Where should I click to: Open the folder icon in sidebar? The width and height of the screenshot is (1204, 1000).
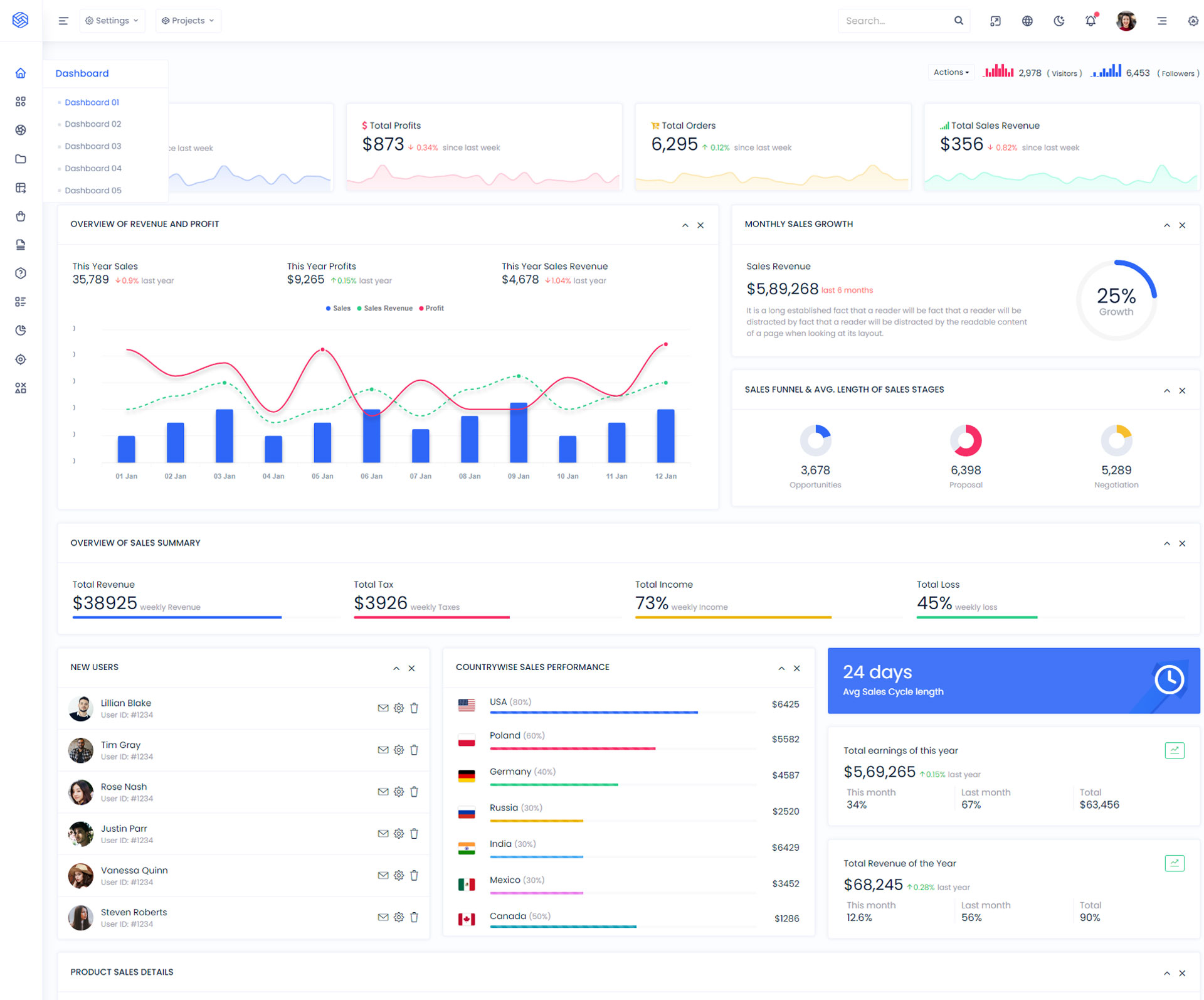pos(21,159)
